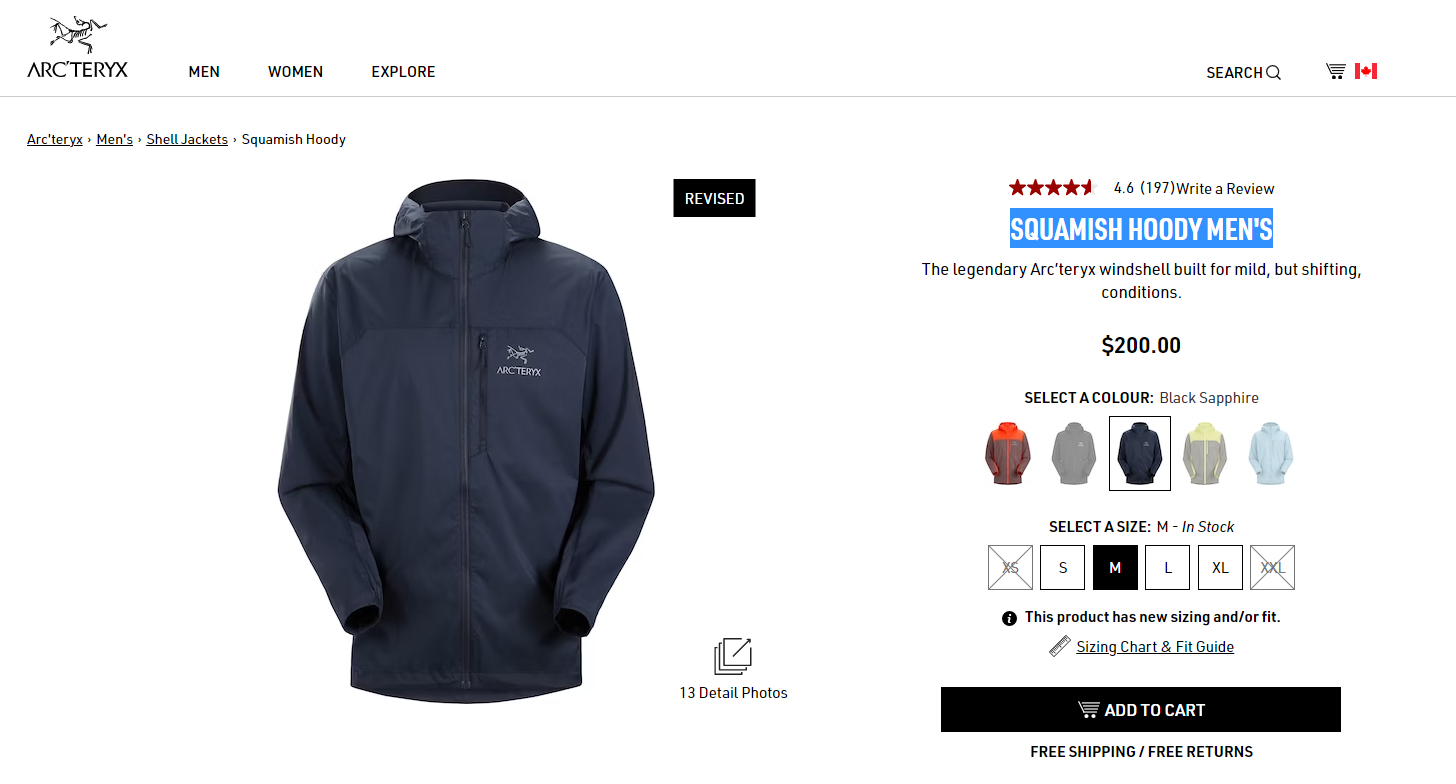The image size is (1456, 784).
Task: Open the shopping cart icon
Action: tap(1336, 71)
